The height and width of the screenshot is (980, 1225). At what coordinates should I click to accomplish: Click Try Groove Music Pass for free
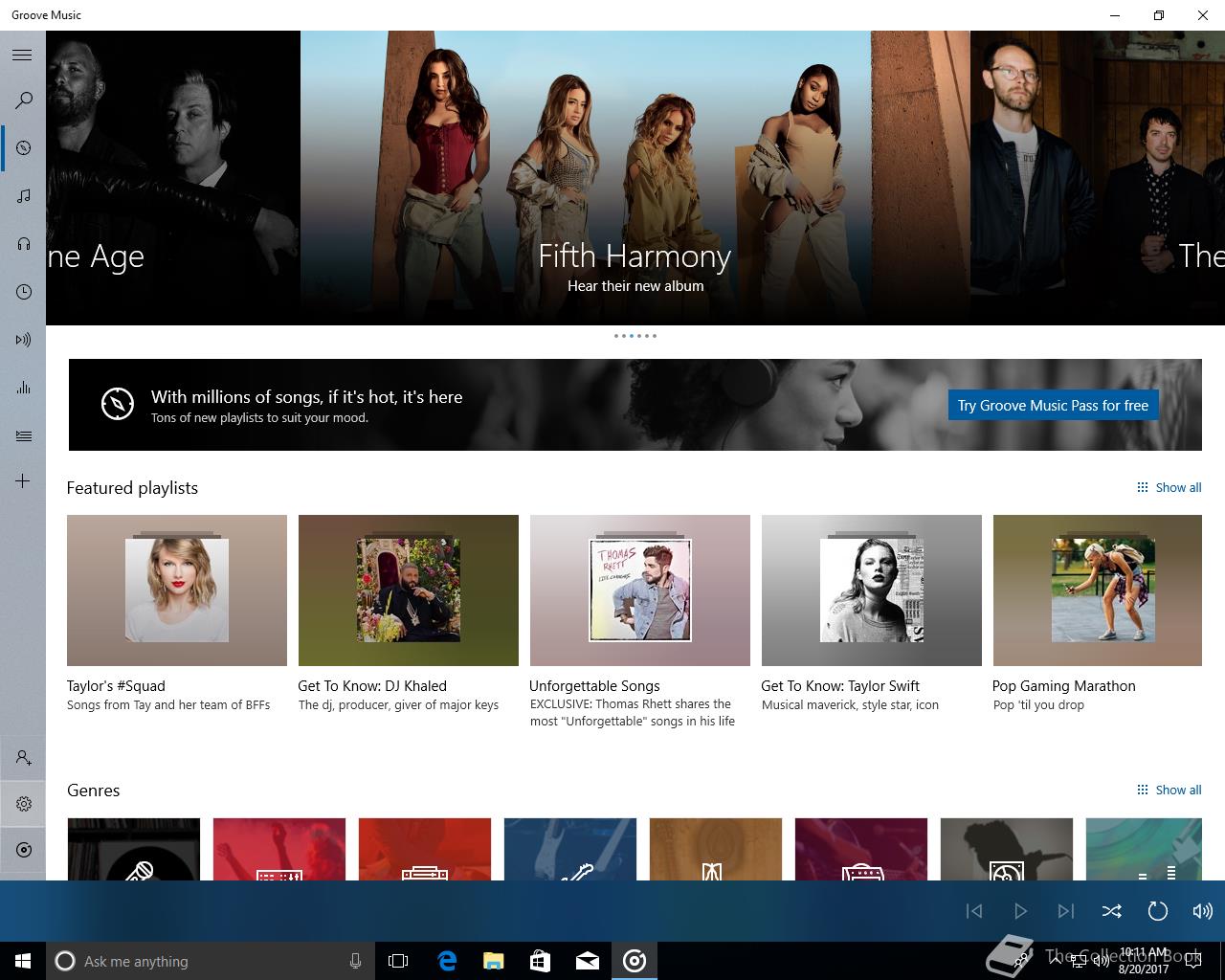coord(1053,405)
